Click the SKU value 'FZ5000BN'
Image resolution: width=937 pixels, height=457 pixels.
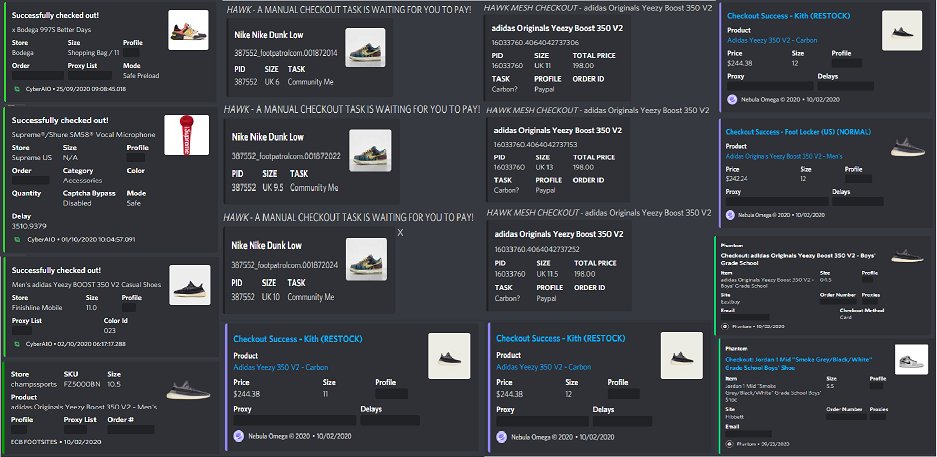82,385
